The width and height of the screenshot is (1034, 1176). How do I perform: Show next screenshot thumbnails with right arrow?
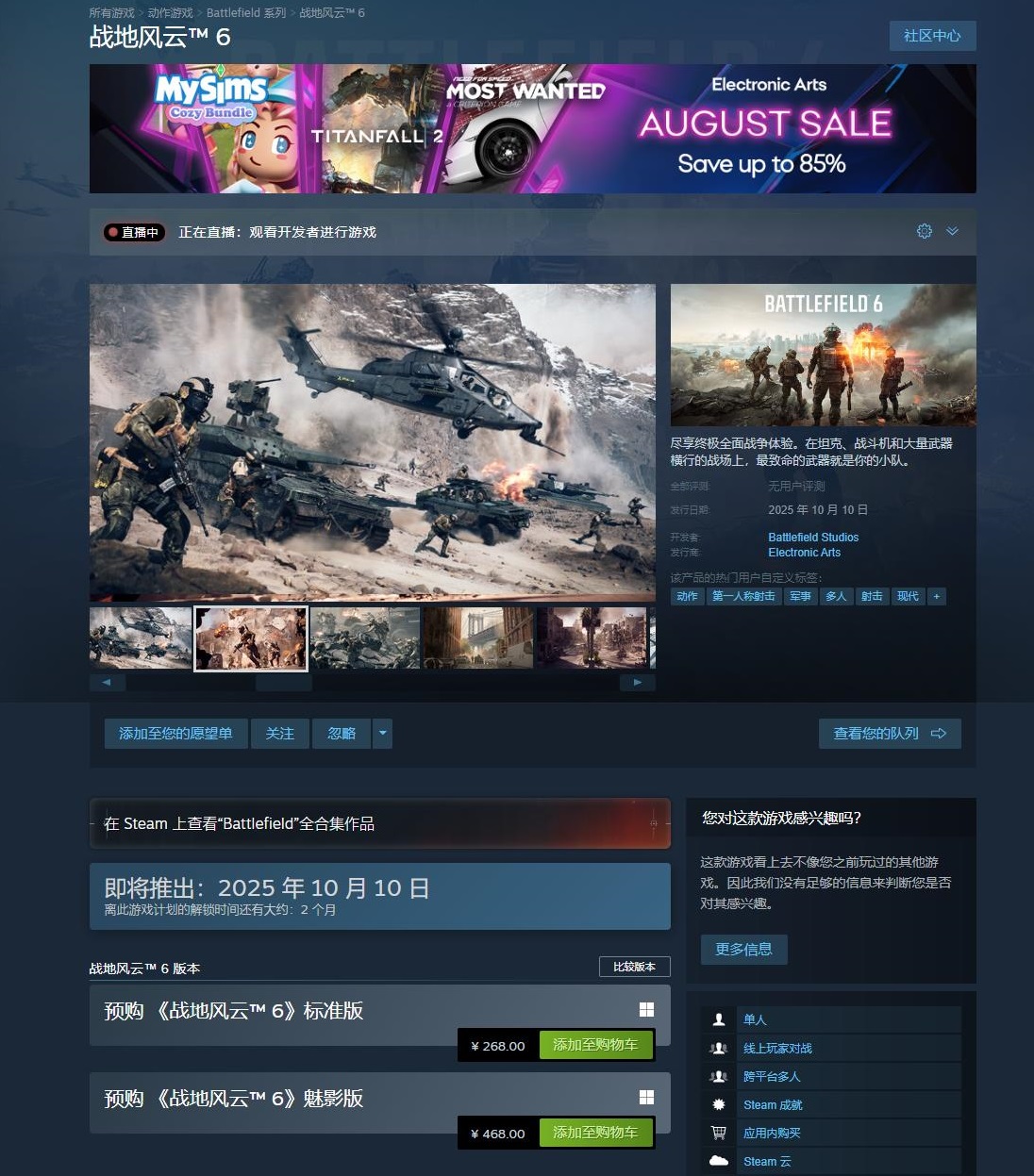pos(638,682)
